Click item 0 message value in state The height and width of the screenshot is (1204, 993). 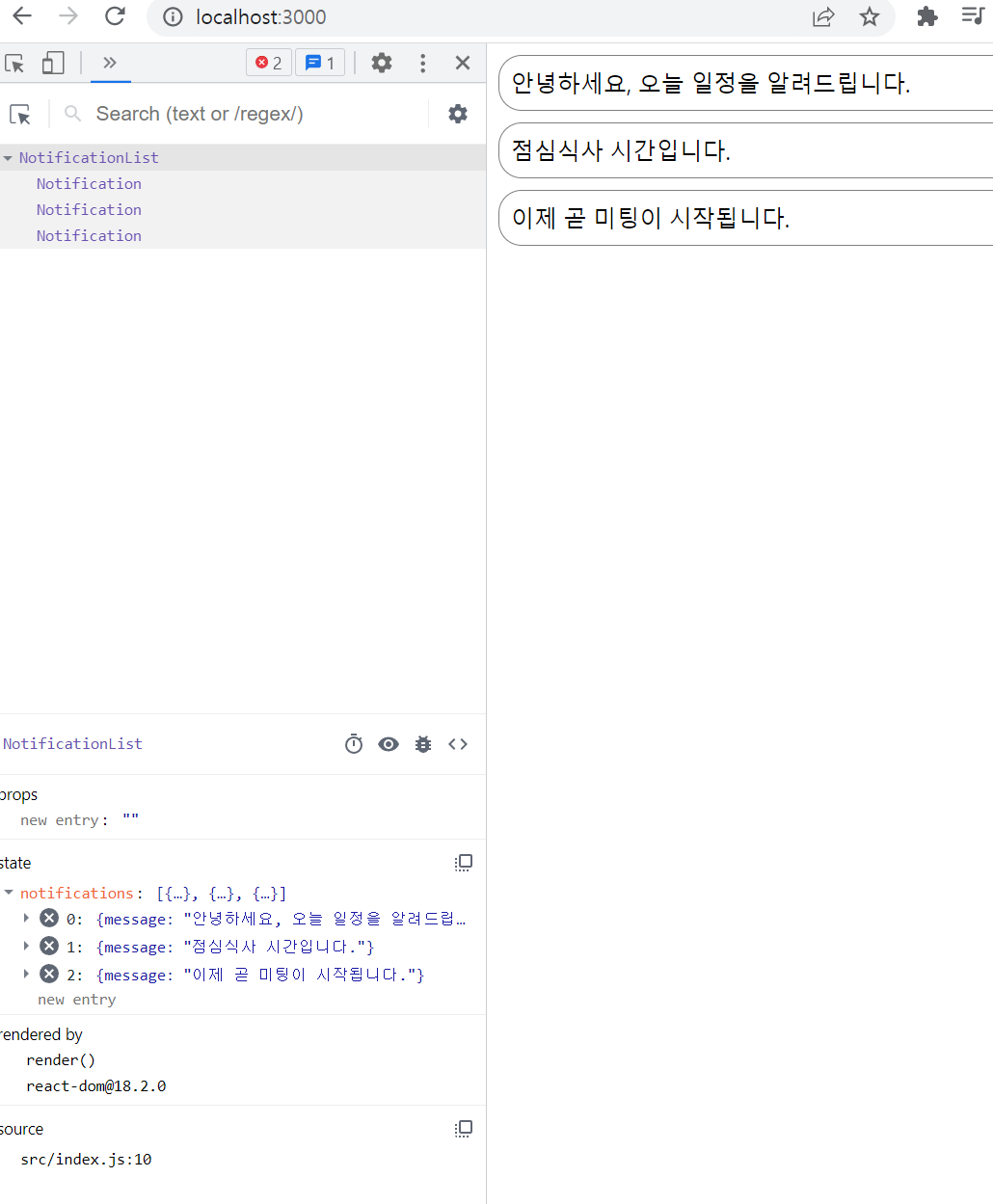(325, 919)
